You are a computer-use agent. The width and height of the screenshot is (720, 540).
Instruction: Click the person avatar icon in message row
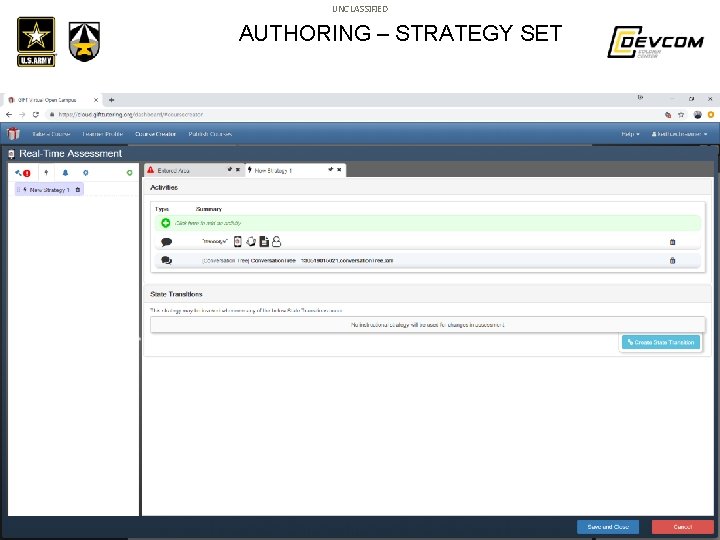pyautogui.click(x=276, y=241)
